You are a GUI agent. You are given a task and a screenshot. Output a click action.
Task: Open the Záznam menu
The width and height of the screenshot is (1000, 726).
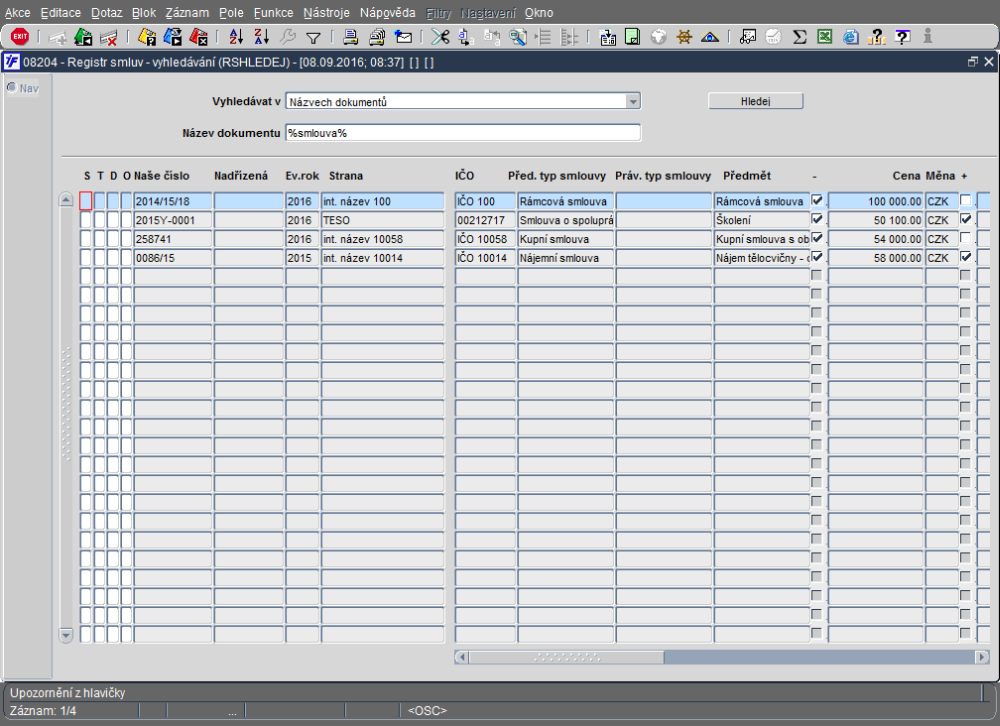coord(187,13)
